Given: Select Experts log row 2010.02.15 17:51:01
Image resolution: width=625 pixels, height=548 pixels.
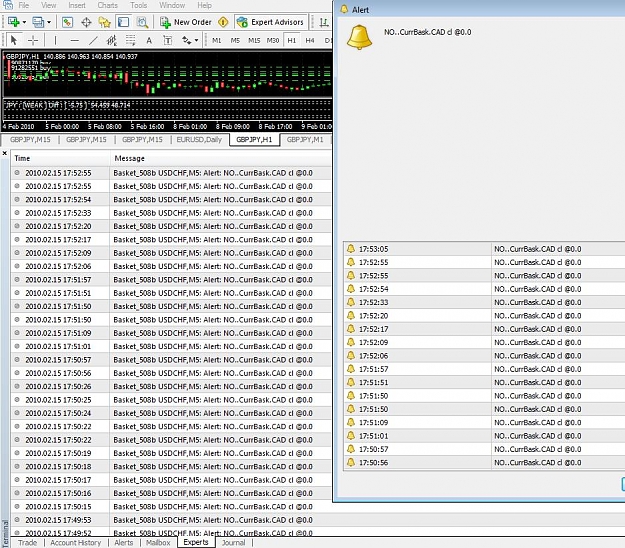Looking at the screenshot, I should point(171,346).
